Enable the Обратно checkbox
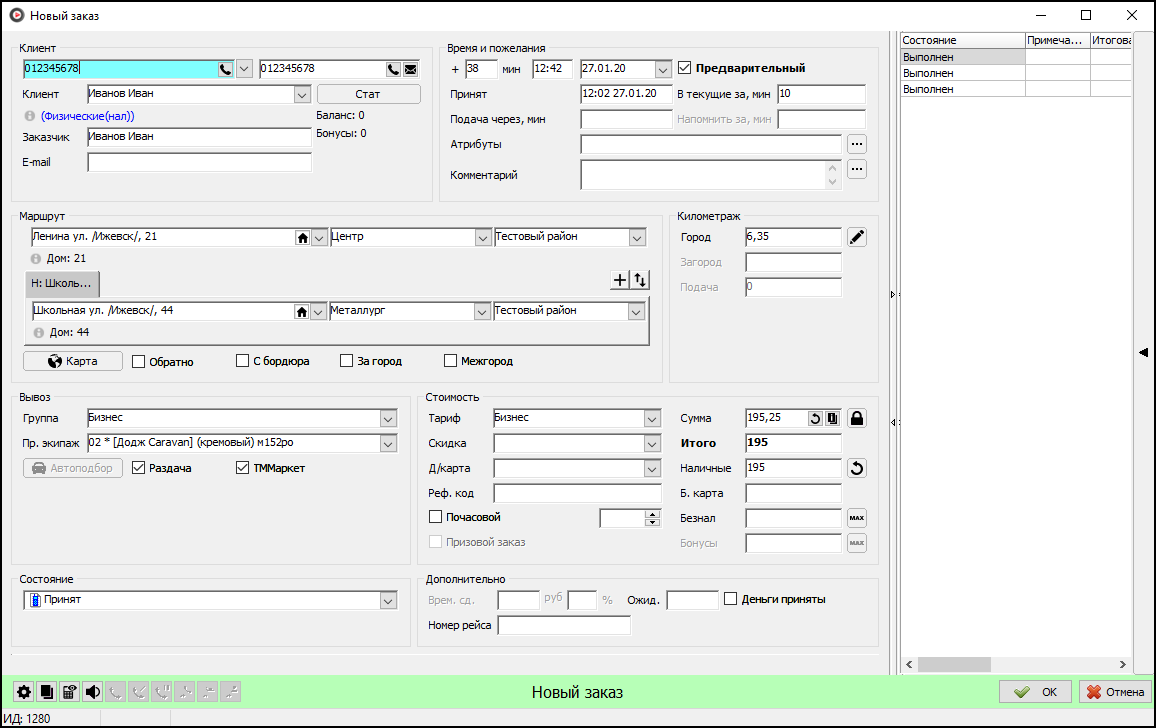Viewport: 1156px width, 728px height. click(139, 361)
